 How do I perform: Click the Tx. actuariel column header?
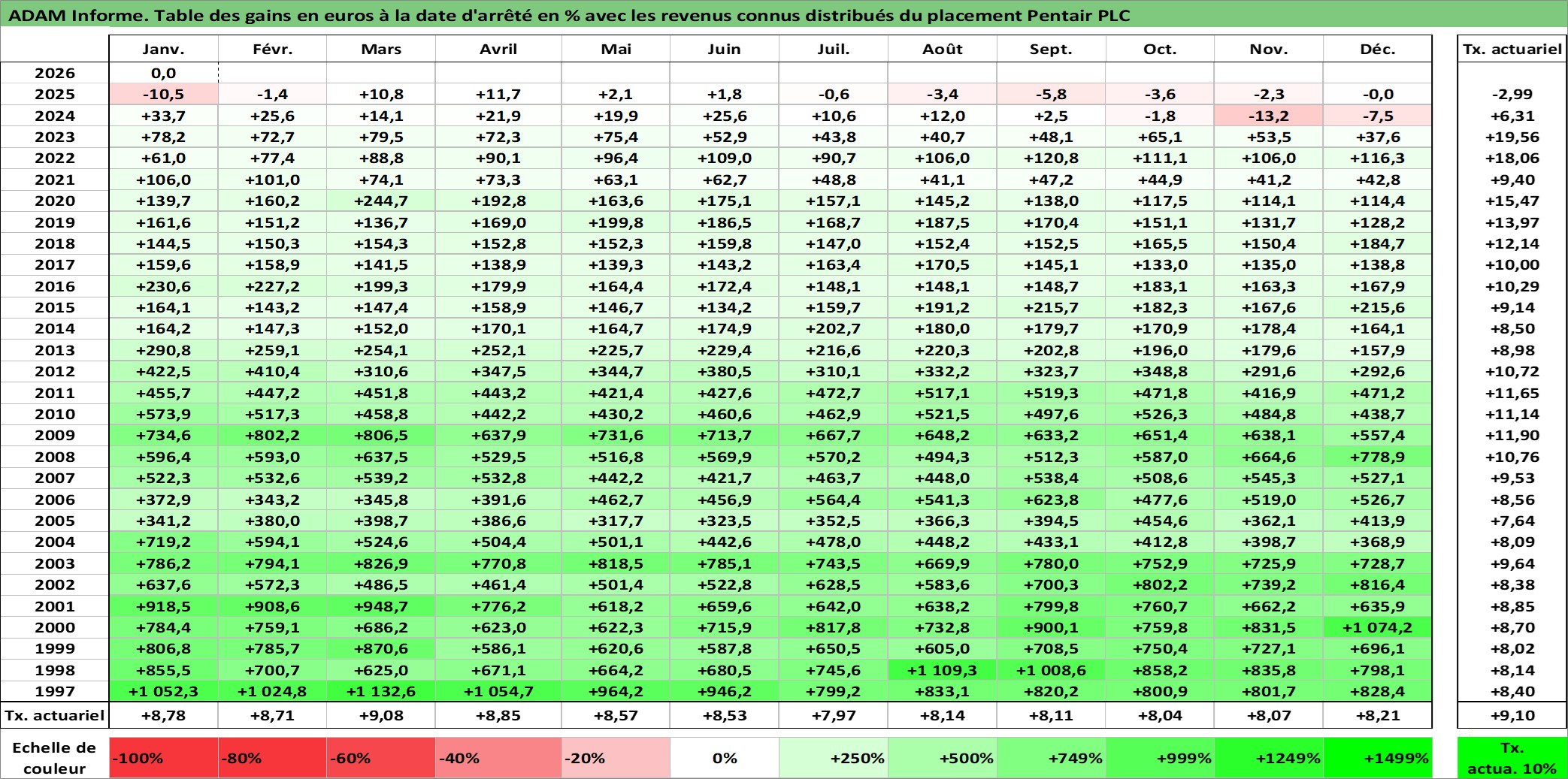[x=1512, y=49]
